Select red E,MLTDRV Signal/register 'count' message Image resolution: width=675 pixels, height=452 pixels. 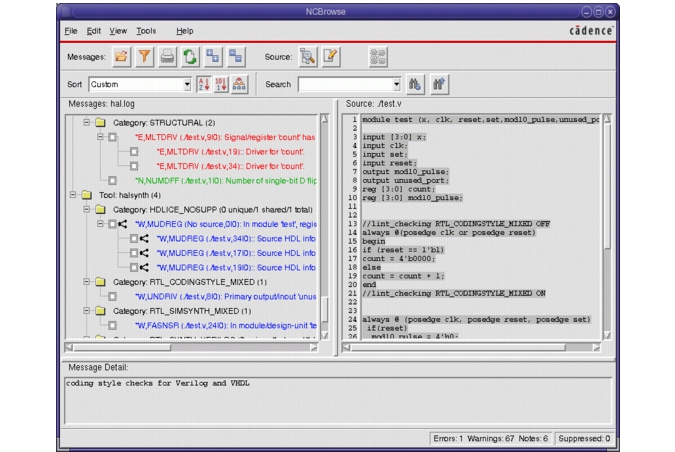click(x=225, y=137)
